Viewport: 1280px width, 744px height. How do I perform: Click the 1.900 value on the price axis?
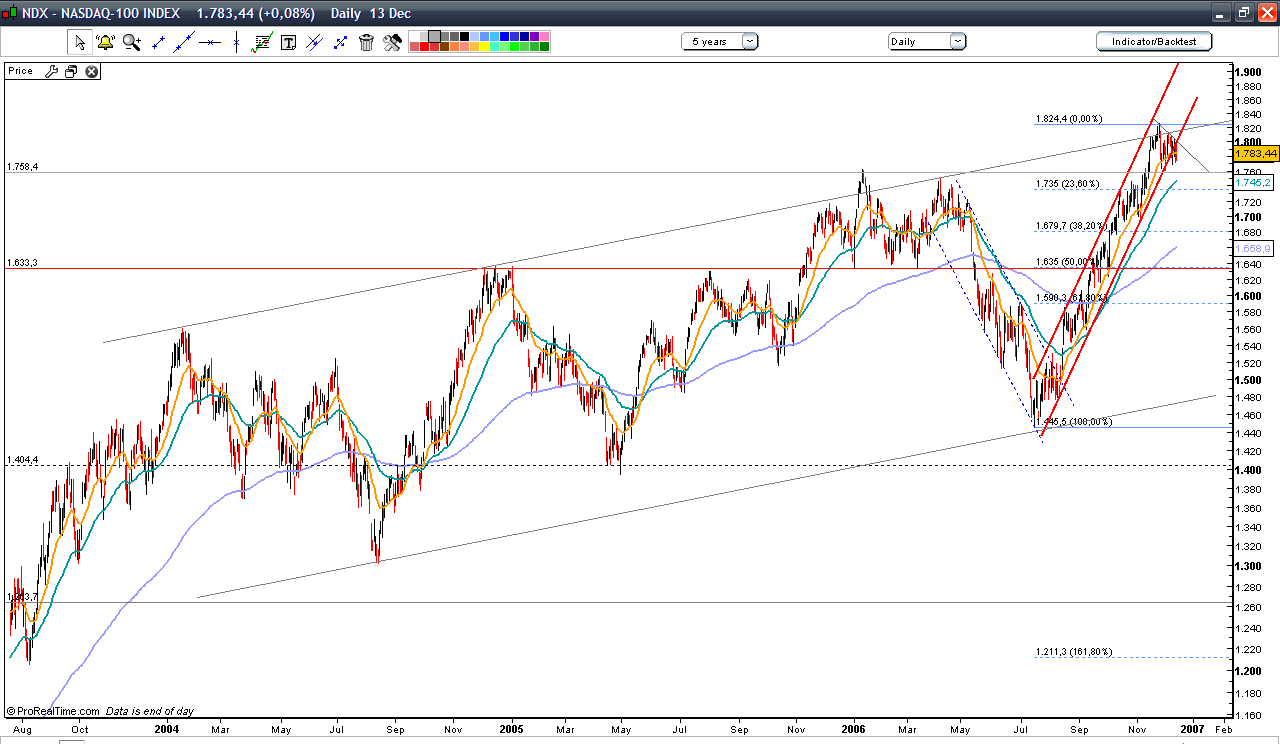point(1247,72)
